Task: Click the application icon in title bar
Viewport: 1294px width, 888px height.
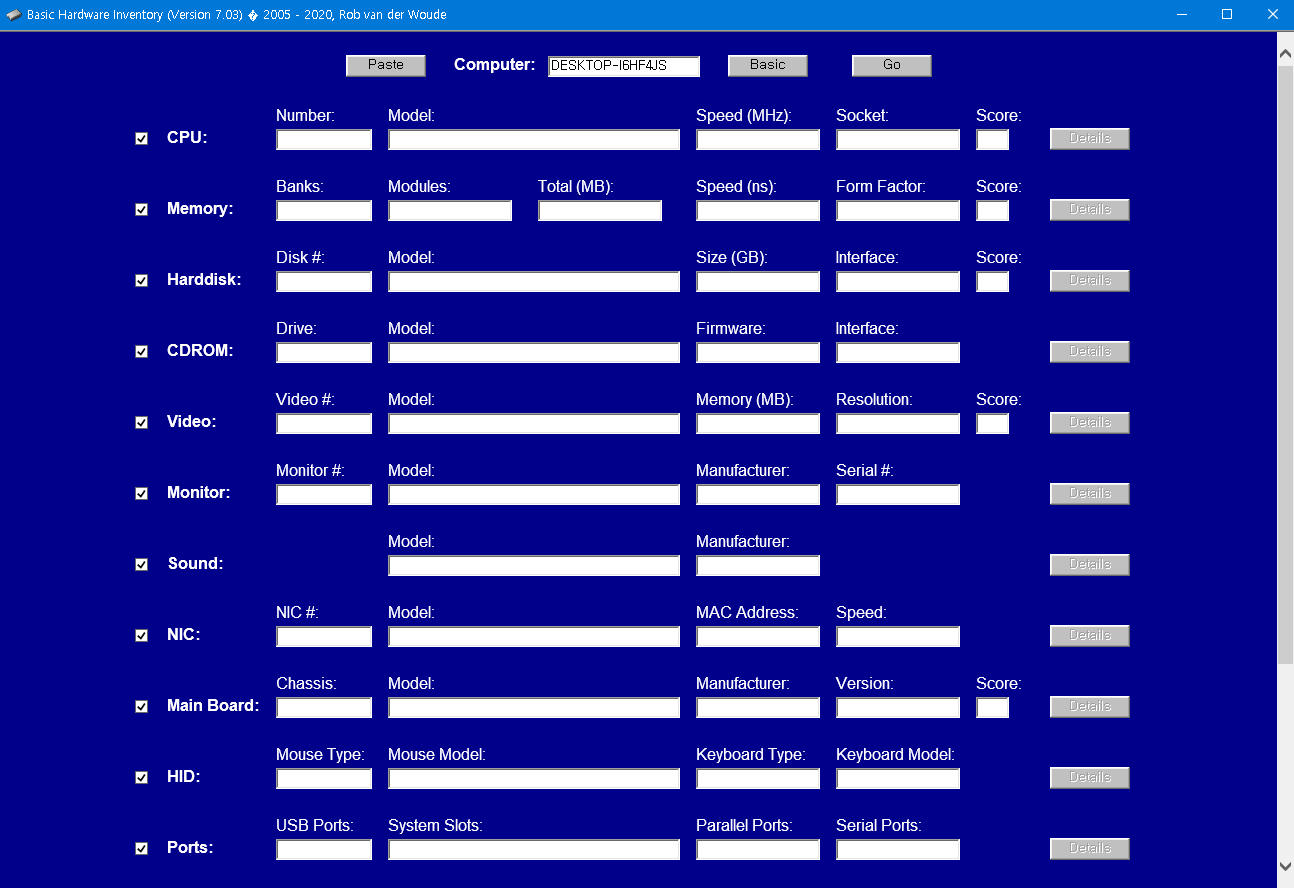Action: pyautogui.click(x=14, y=15)
